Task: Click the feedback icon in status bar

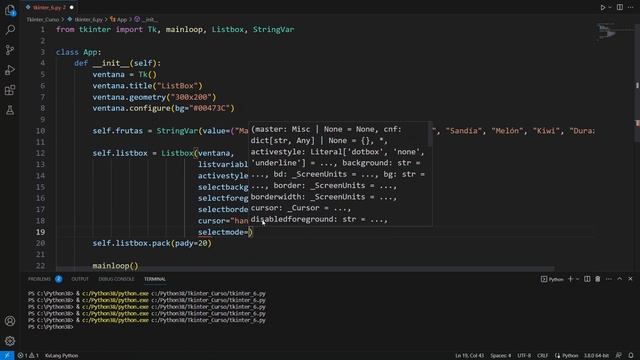Action: tap(619, 356)
